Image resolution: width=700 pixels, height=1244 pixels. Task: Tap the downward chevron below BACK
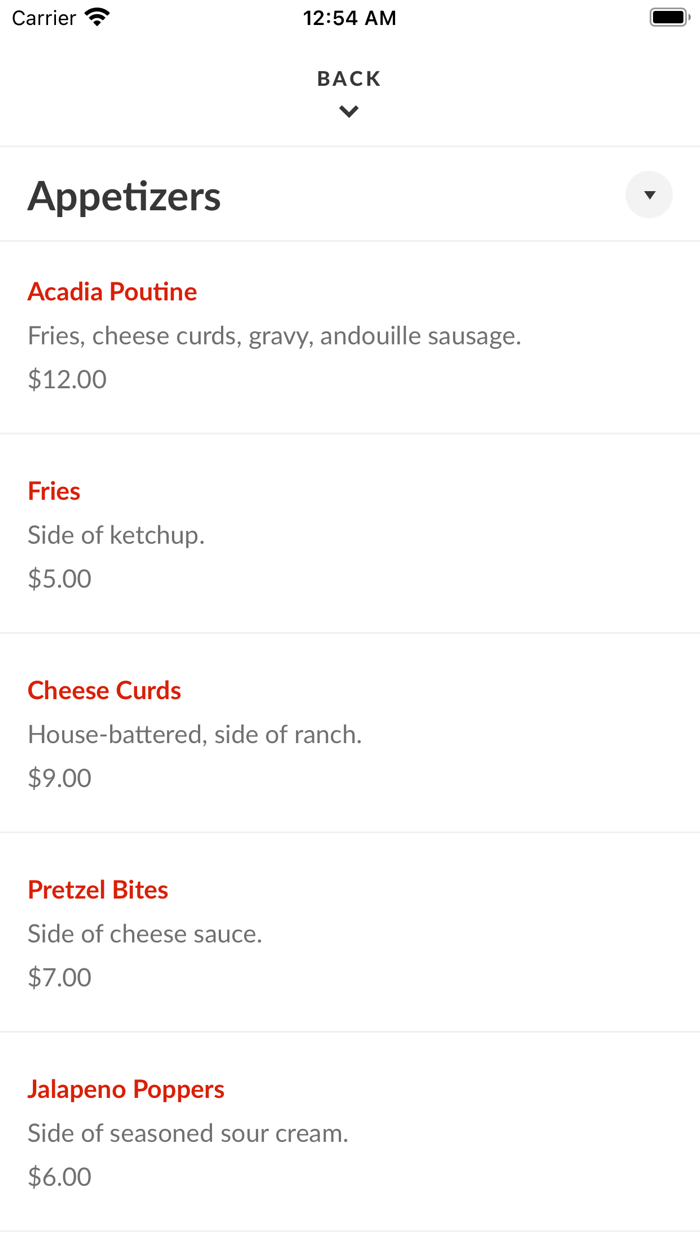point(348,111)
